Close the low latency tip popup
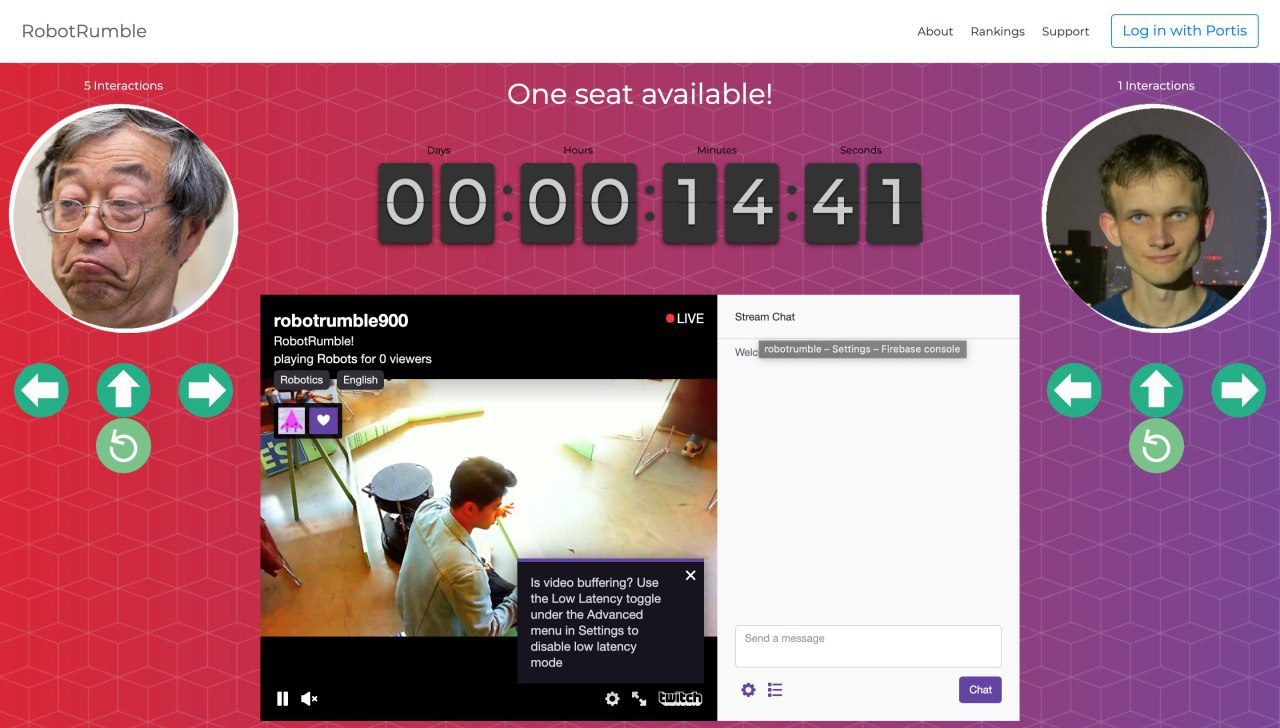 click(x=690, y=575)
